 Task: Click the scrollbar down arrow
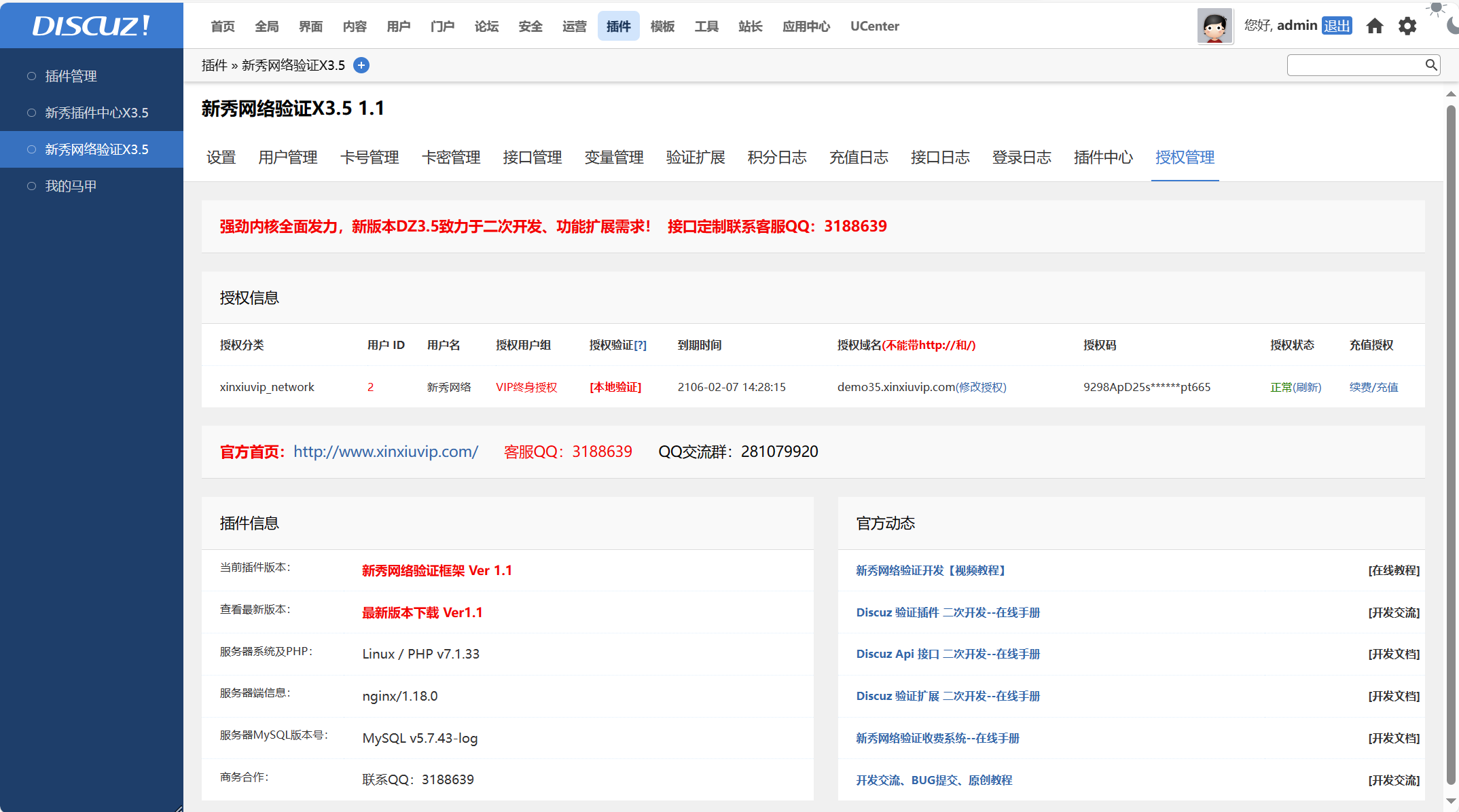(x=1451, y=801)
